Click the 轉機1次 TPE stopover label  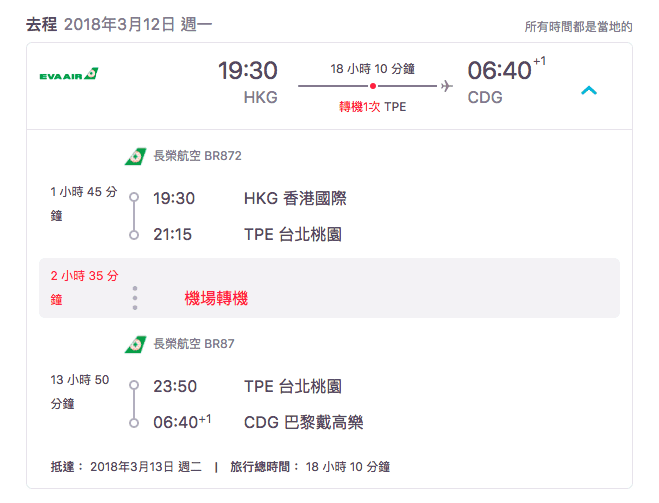[372, 107]
